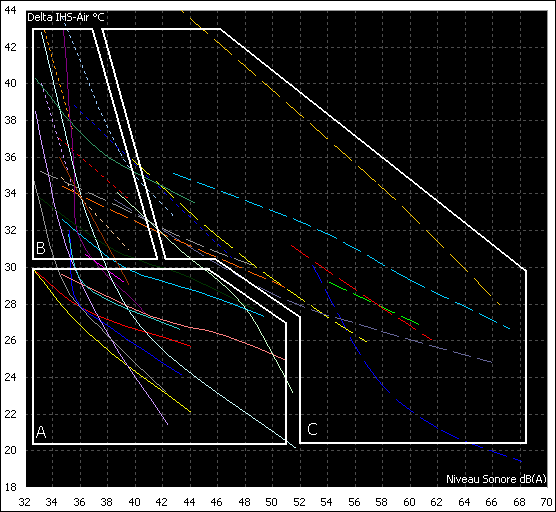
Task: Click the 44 value on vertical axis
Action: (x=10, y=10)
